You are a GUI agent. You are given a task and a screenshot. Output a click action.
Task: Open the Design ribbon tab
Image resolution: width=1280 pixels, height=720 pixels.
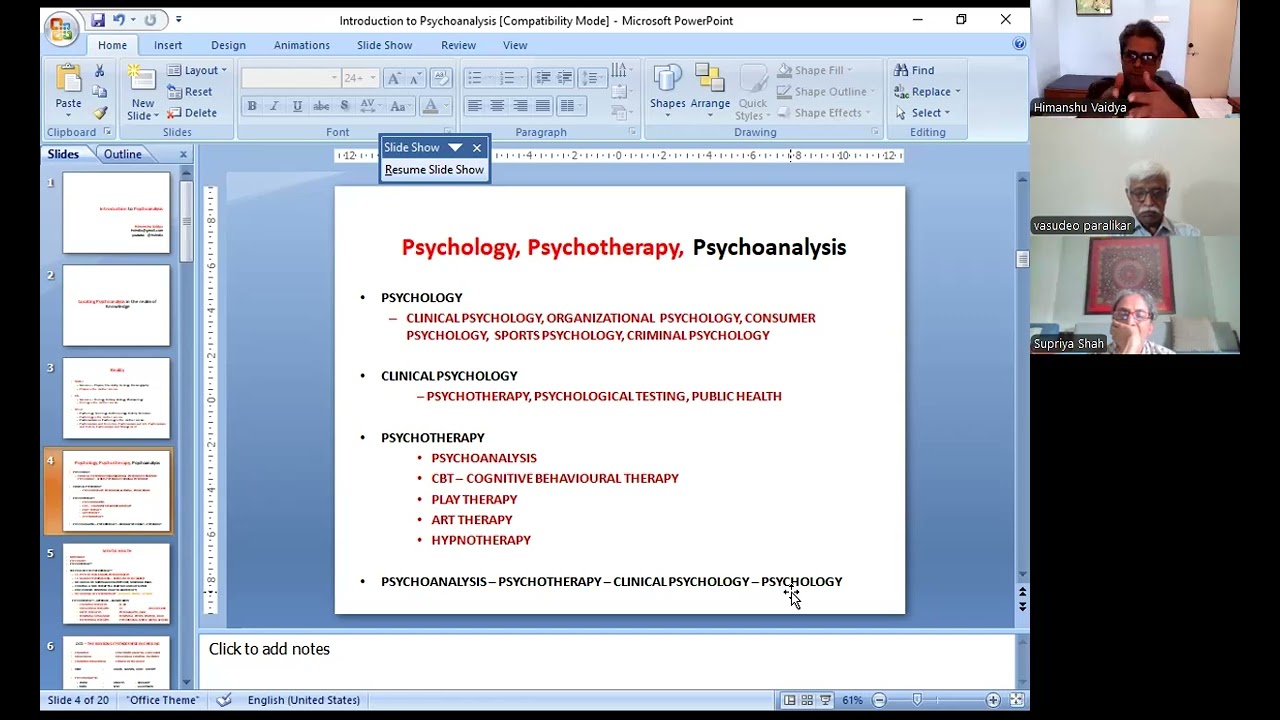coord(228,45)
